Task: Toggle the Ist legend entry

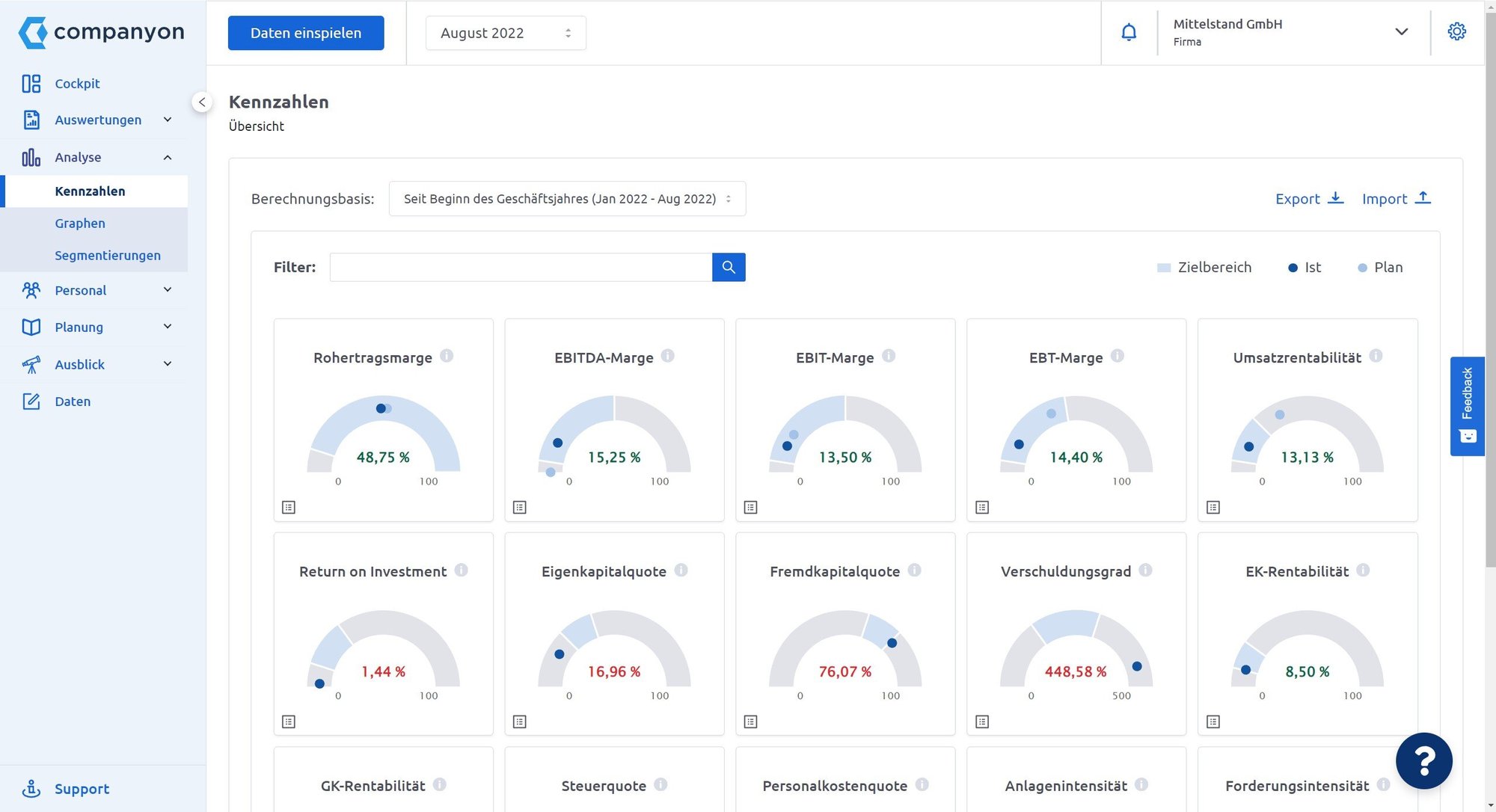Action: click(x=1305, y=267)
